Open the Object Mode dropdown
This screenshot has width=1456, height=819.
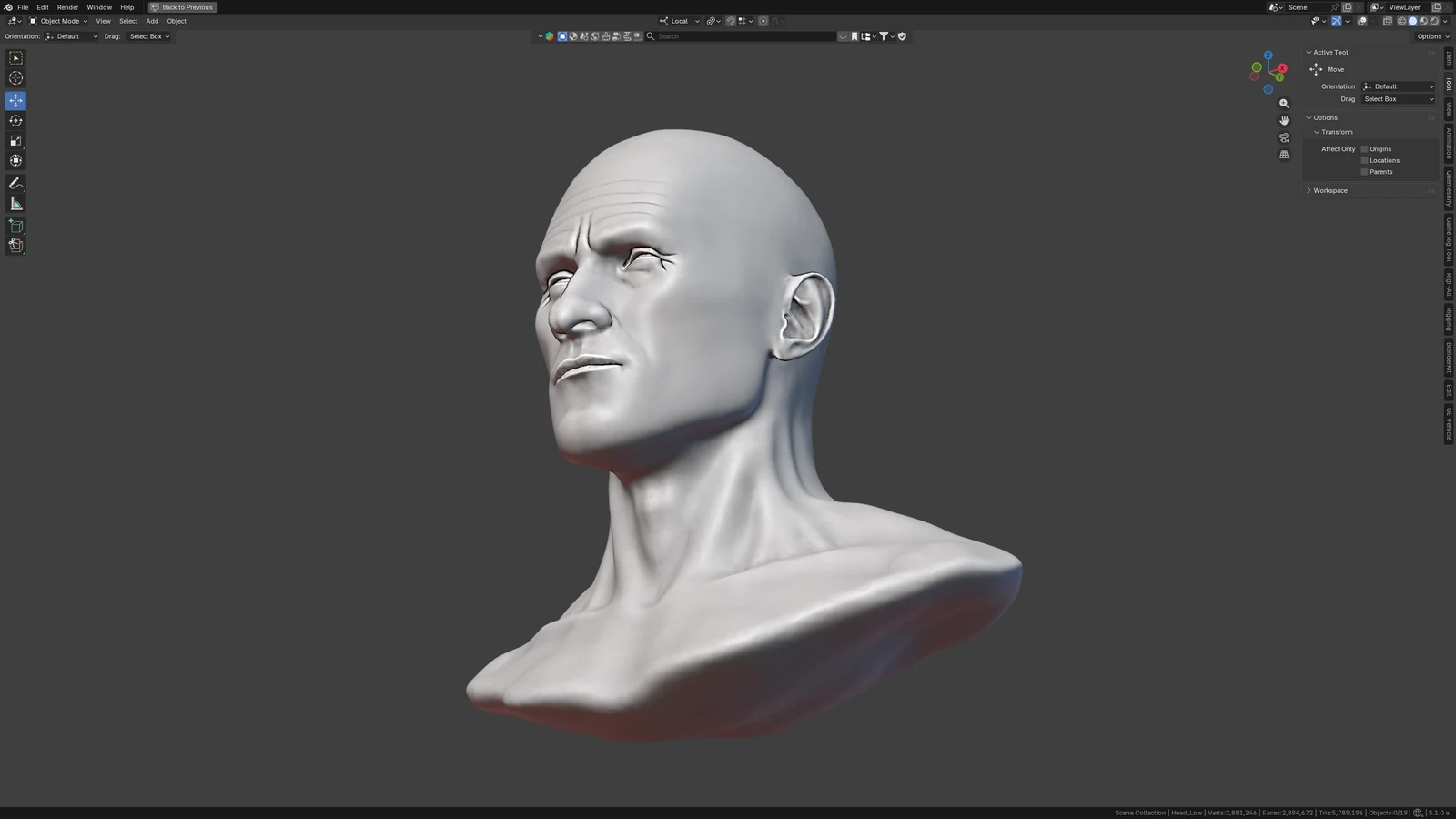58,21
